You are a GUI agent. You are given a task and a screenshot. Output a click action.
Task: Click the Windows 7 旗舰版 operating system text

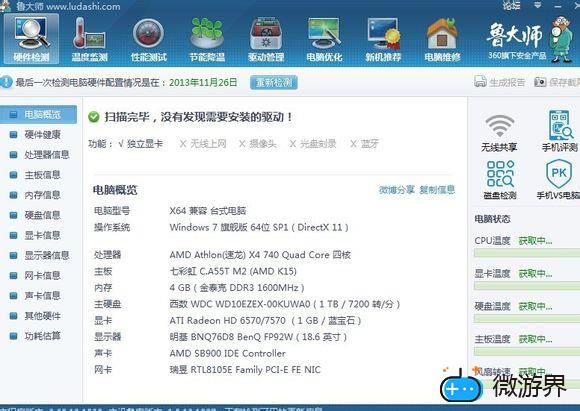(x=259, y=227)
